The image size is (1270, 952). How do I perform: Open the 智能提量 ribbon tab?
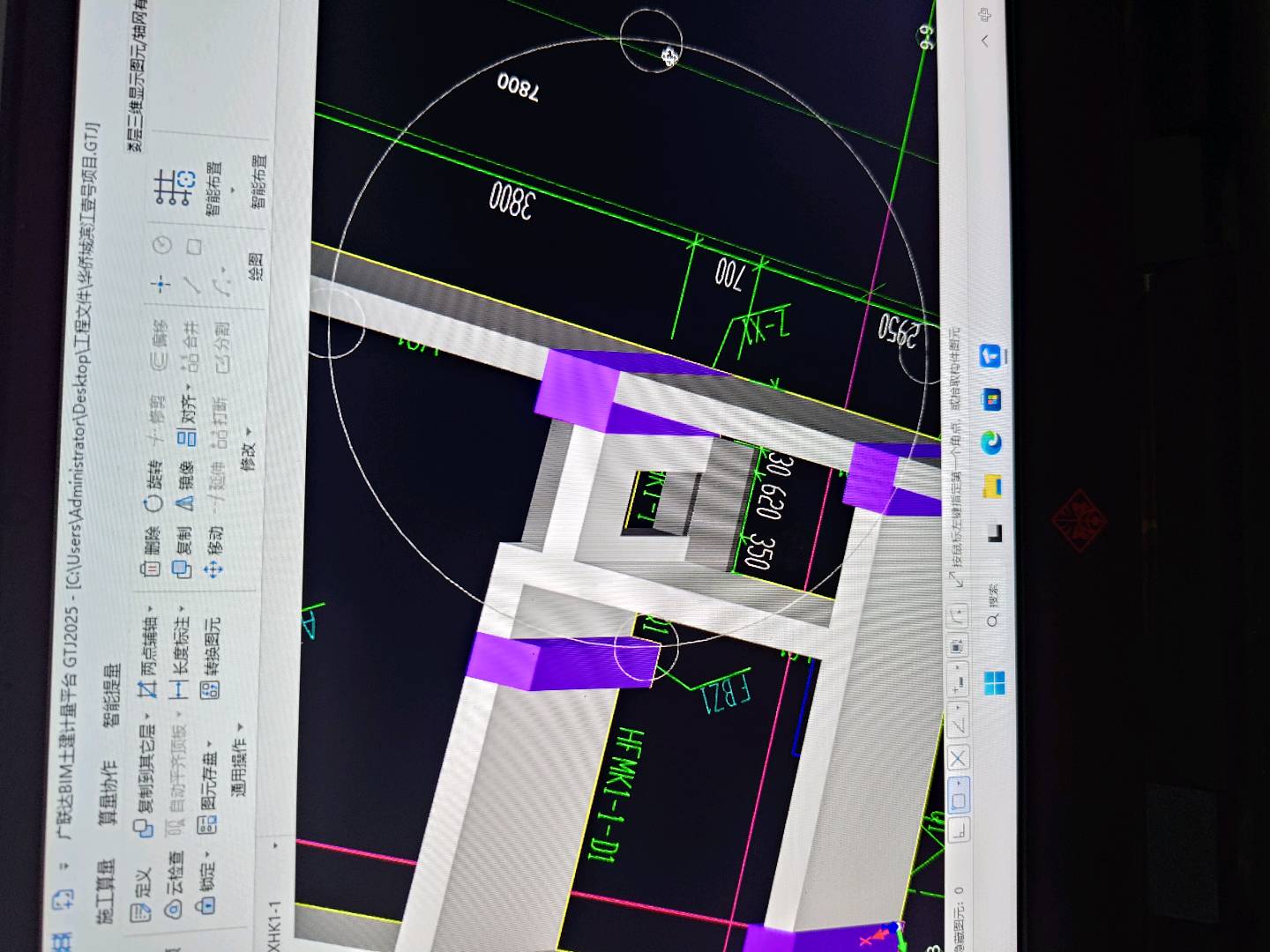pyautogui.click(x=111, y=695)
